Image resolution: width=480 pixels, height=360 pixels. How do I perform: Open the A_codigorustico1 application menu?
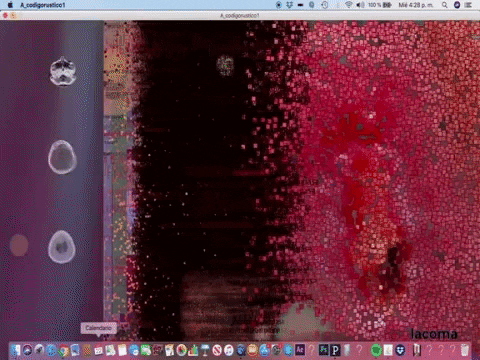tap(43, 5)
